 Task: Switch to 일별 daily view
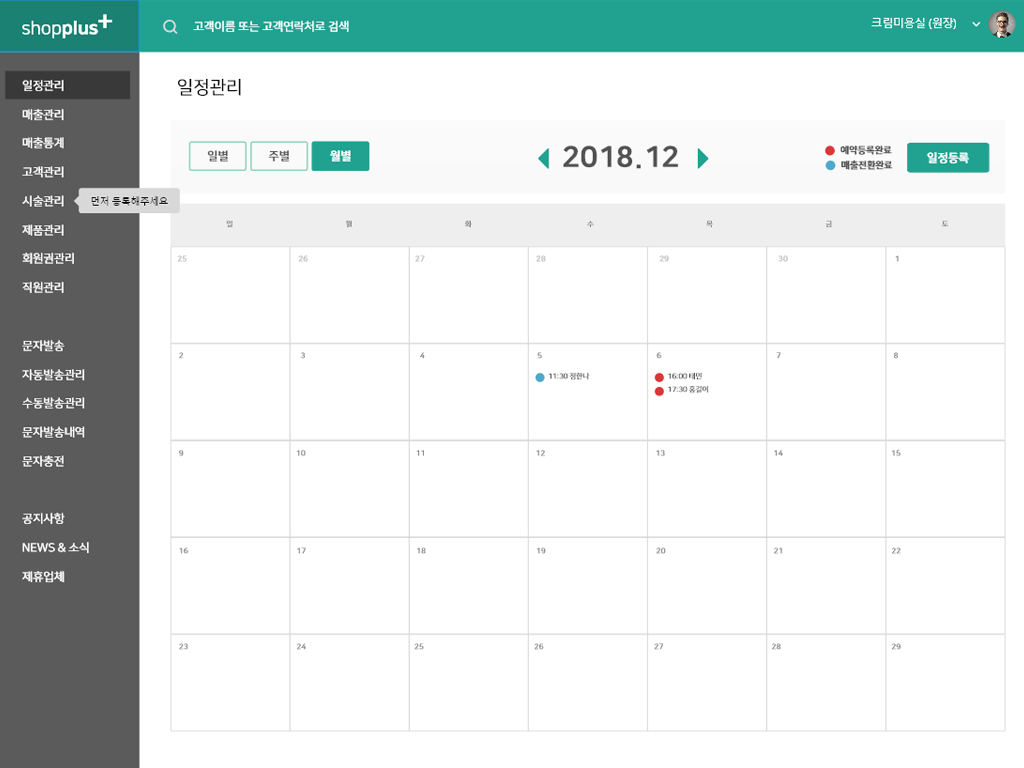pos(217,157)
